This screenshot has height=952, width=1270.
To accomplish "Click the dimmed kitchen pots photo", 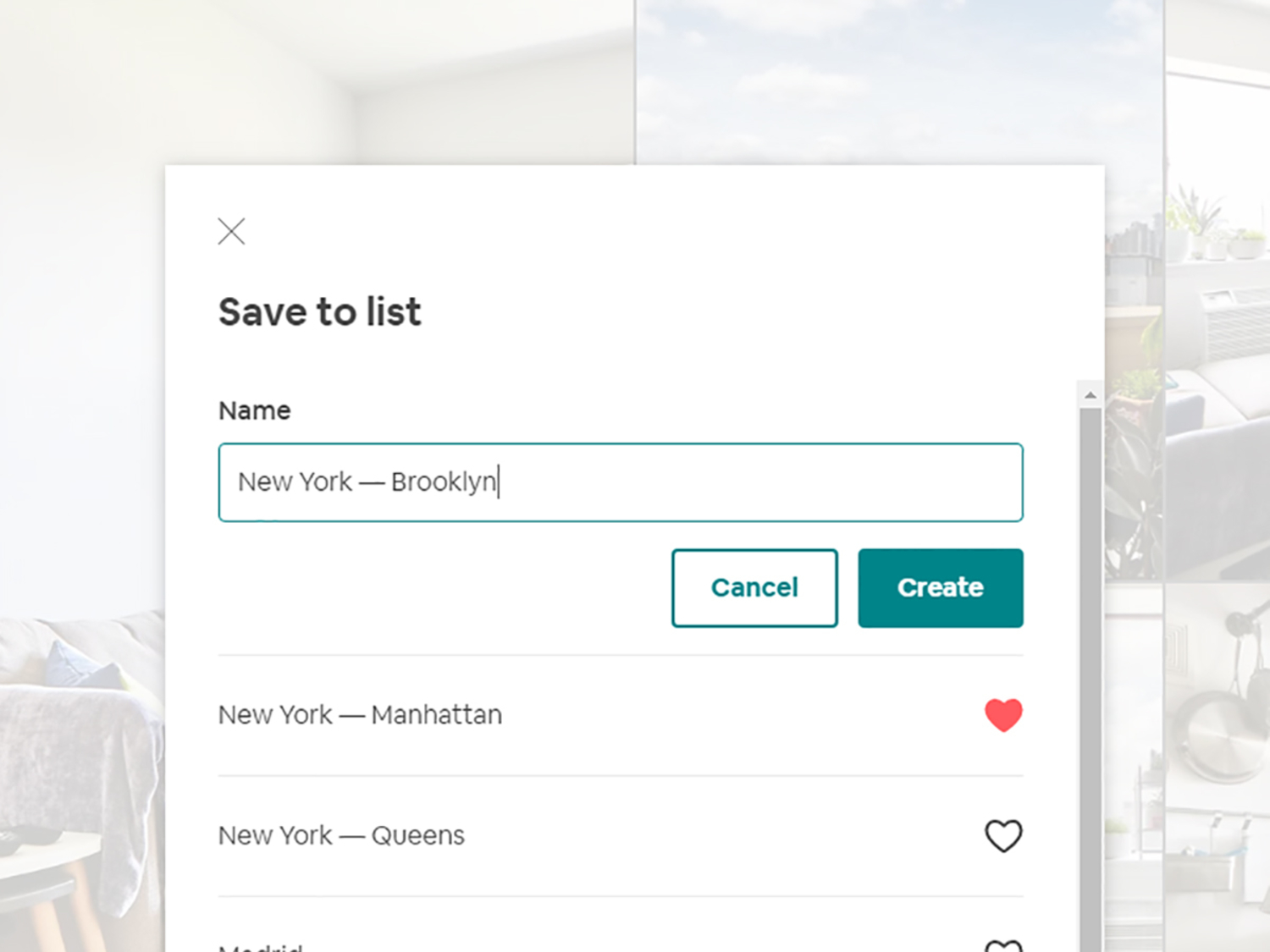I will pos(1219,719).
